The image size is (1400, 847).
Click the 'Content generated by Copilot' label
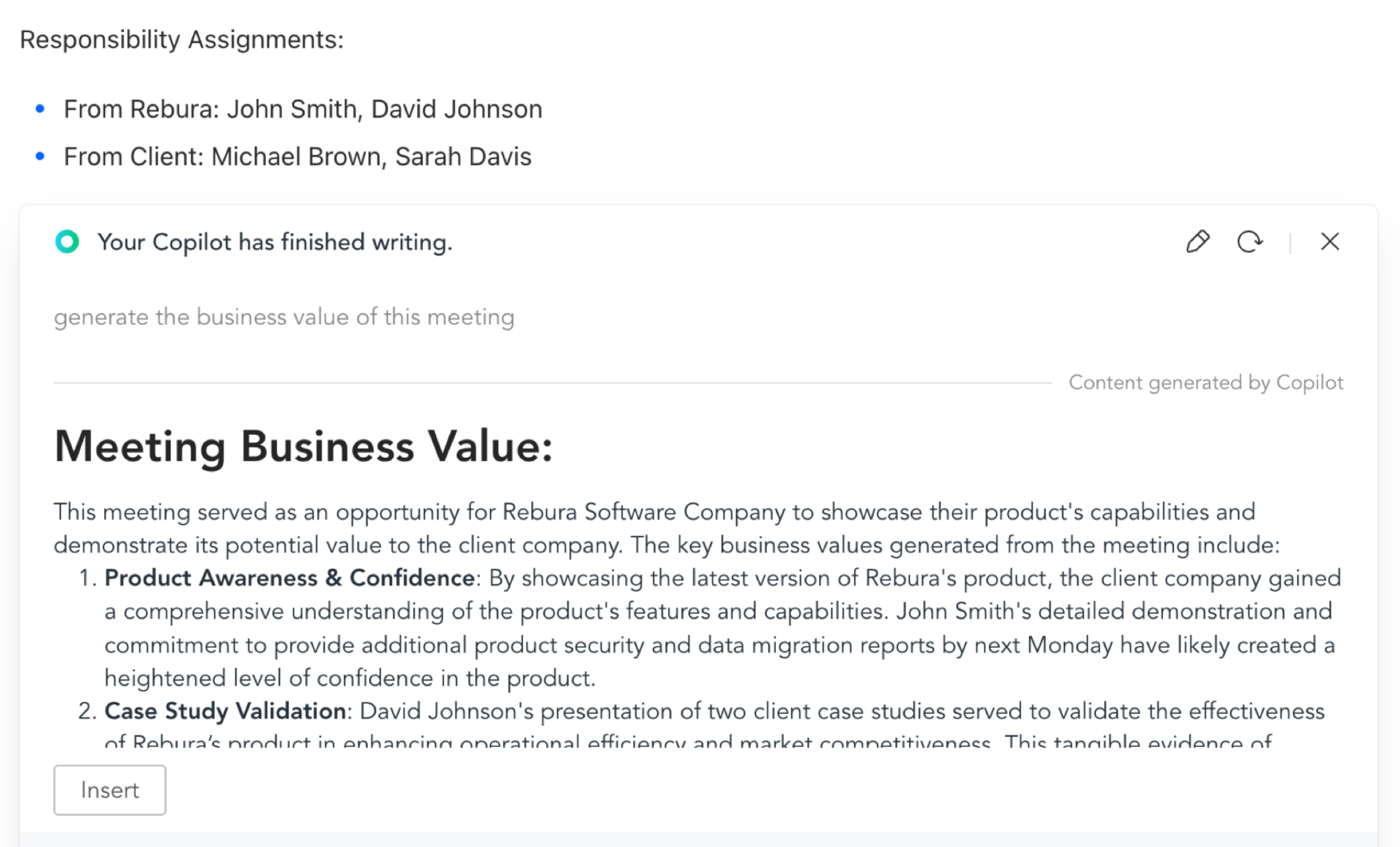1206,383
